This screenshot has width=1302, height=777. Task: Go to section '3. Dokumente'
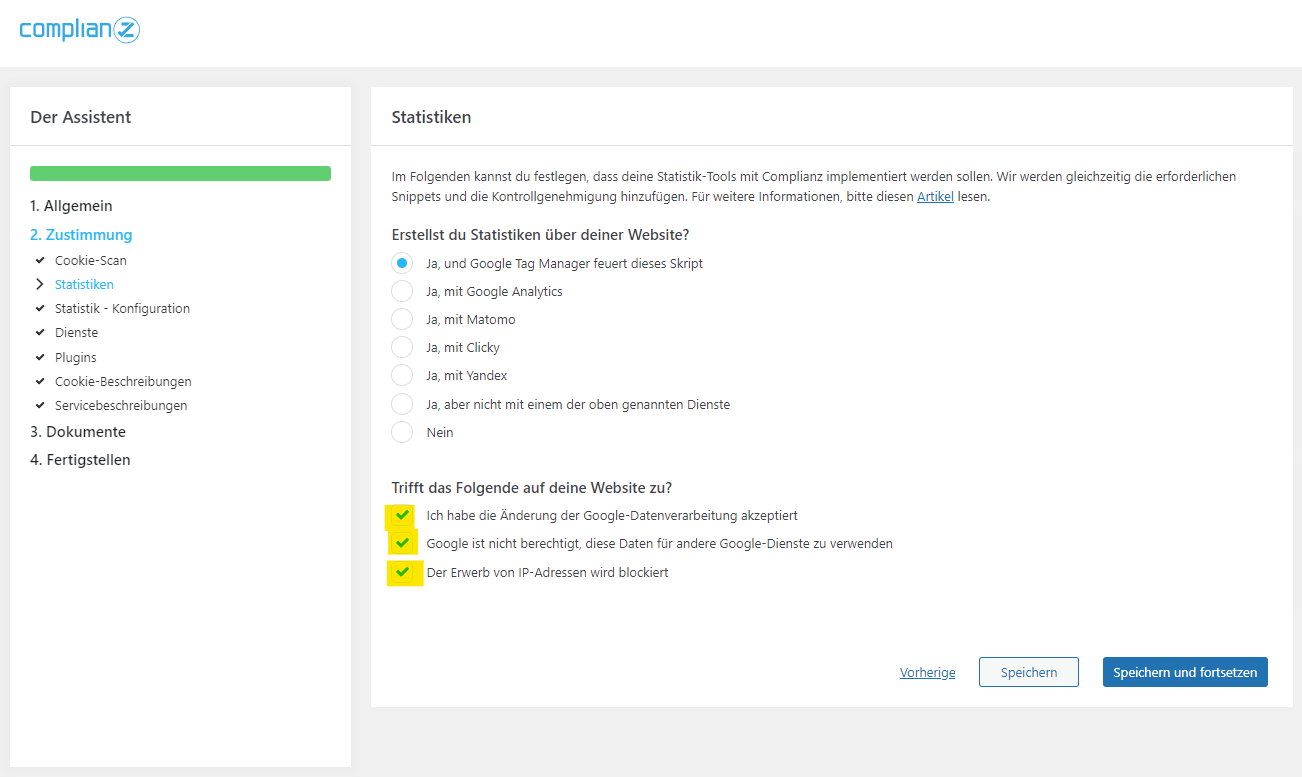click(78, 432)
